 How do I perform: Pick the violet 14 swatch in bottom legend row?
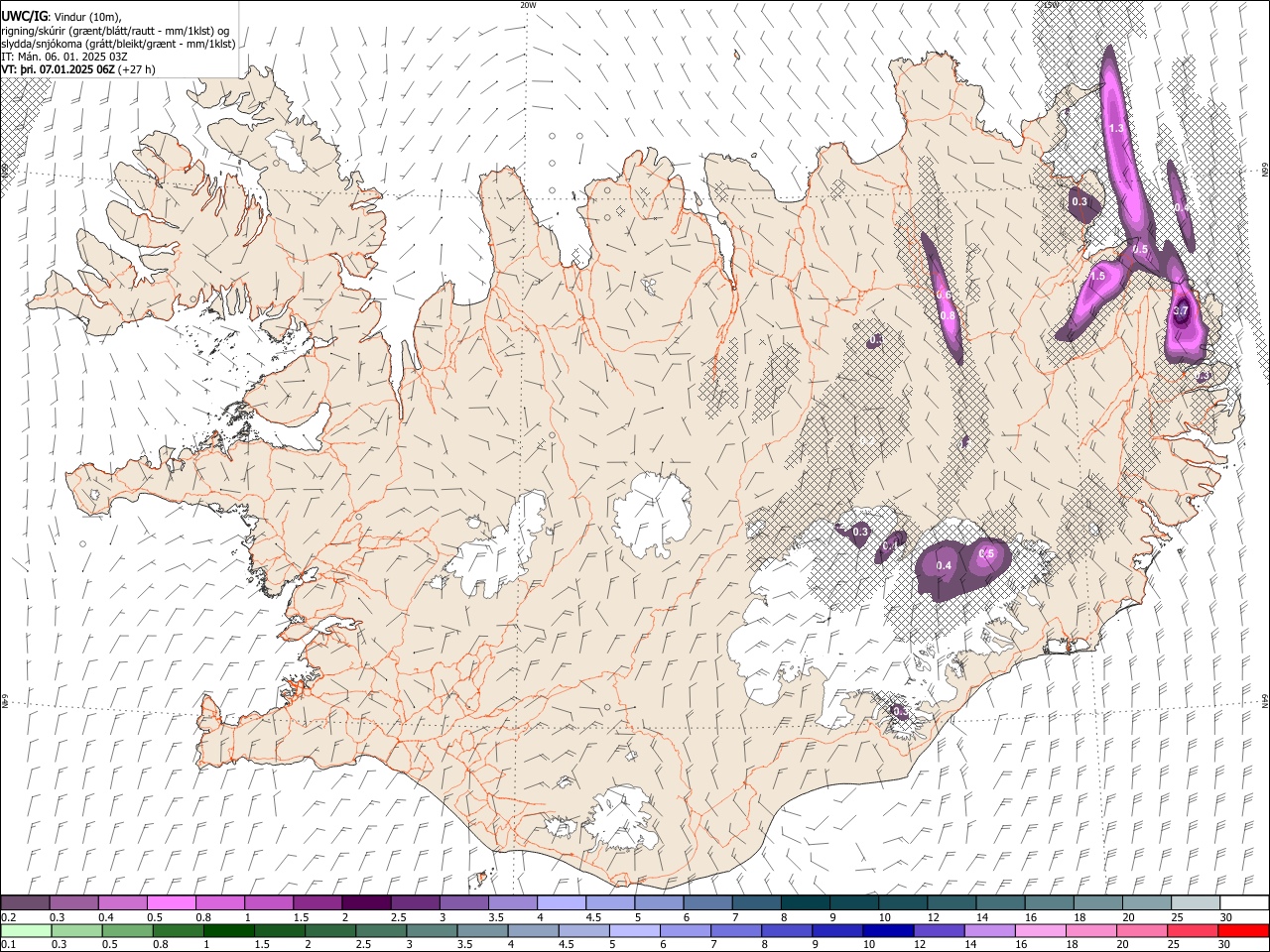990,930
